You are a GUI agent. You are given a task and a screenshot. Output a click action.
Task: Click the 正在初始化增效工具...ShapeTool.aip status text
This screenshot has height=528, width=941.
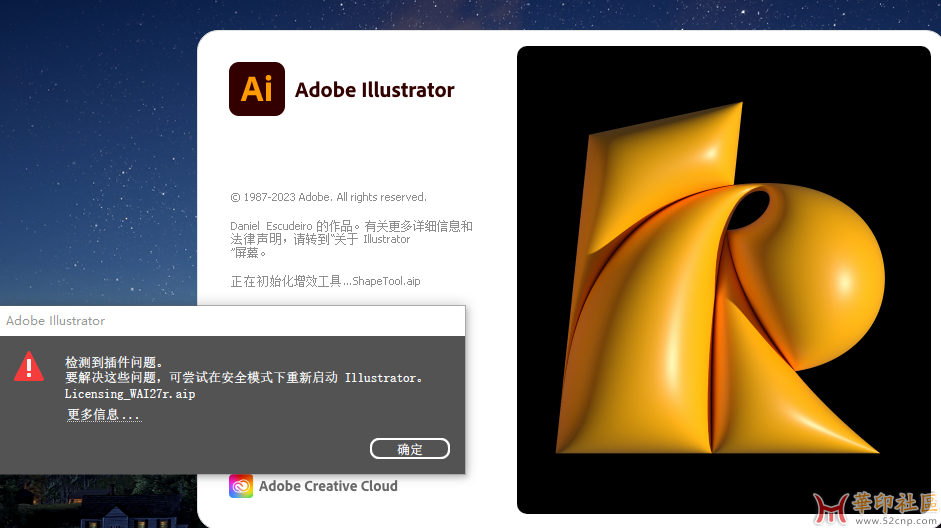pos(325,281)
